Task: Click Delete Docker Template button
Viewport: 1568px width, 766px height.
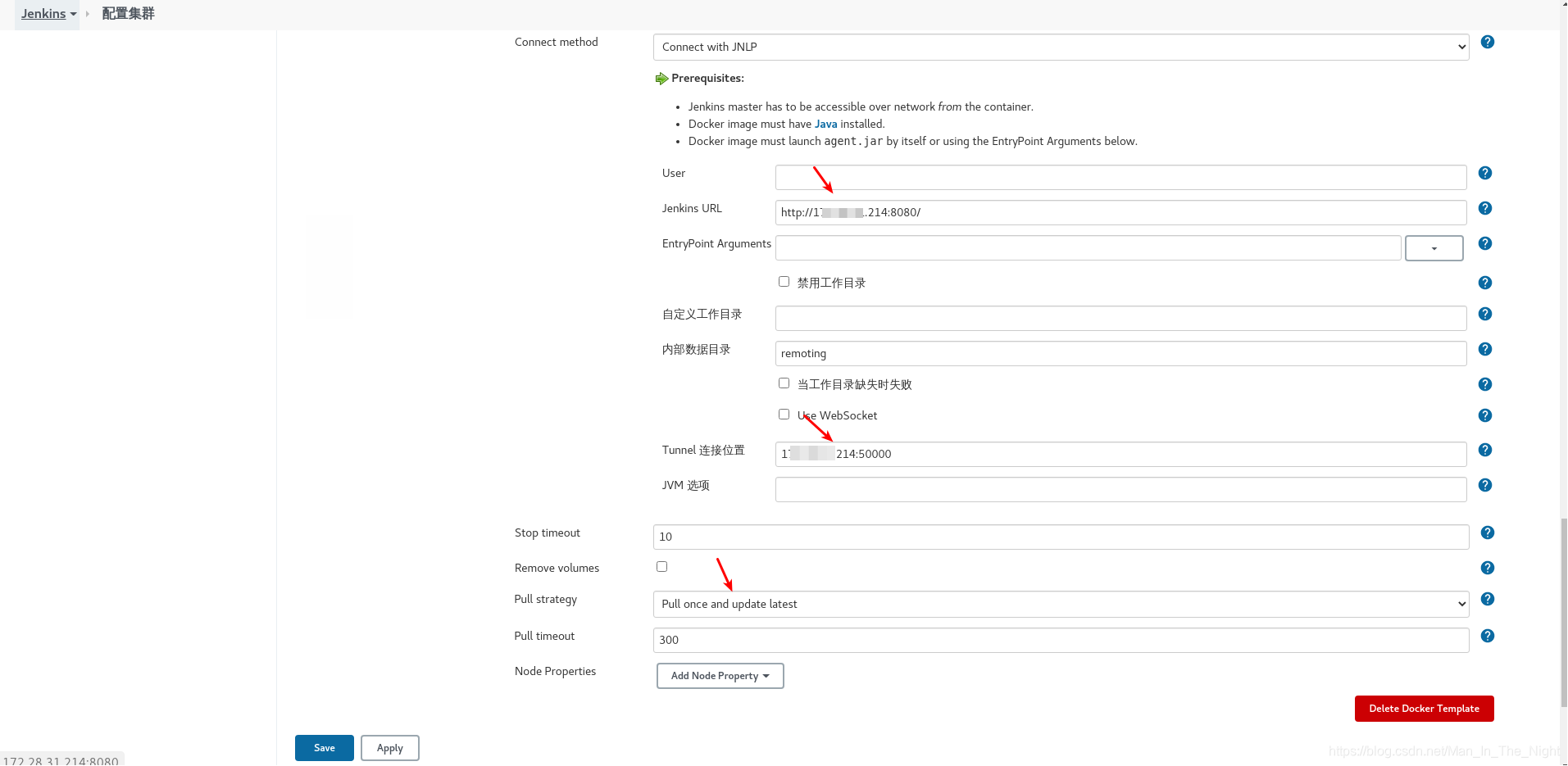Action: 1424,709
